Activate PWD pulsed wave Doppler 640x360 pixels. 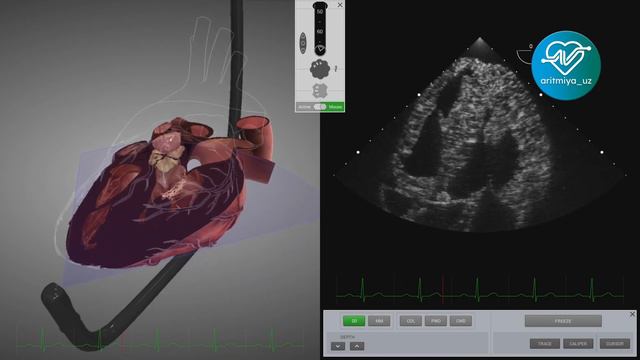tap(436, 321)
